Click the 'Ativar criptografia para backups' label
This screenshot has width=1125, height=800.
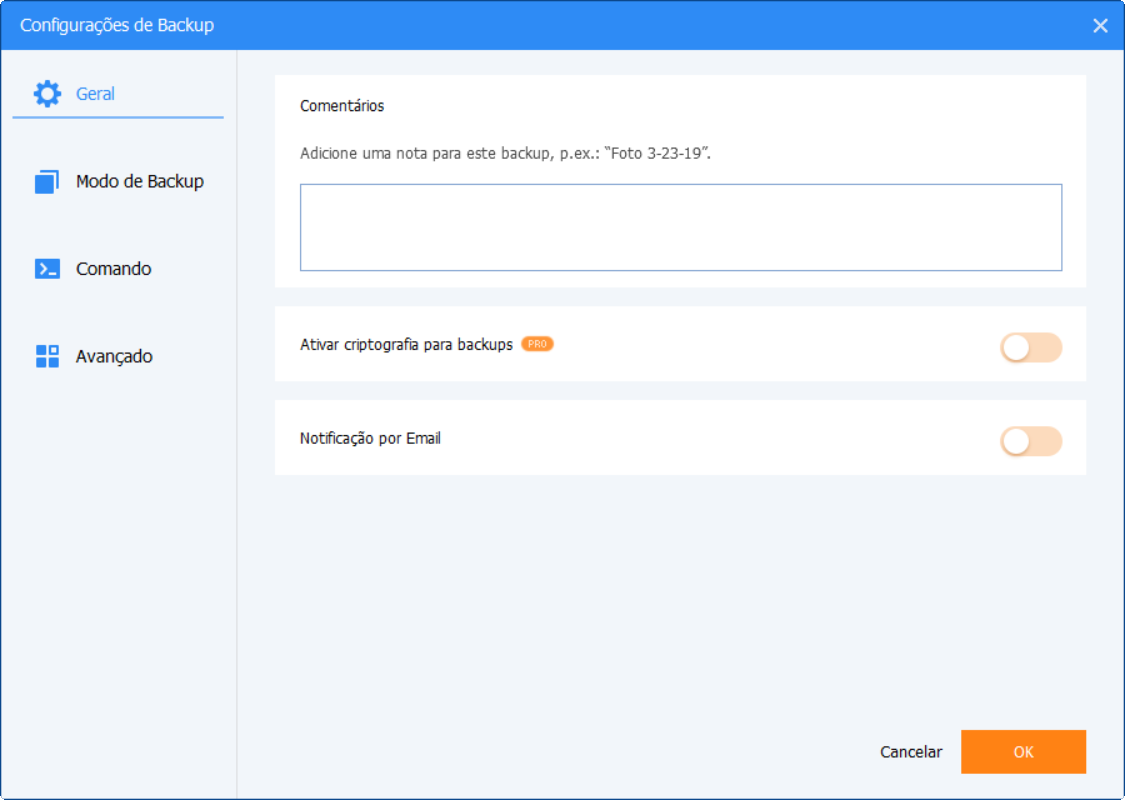tap(406, 345)
